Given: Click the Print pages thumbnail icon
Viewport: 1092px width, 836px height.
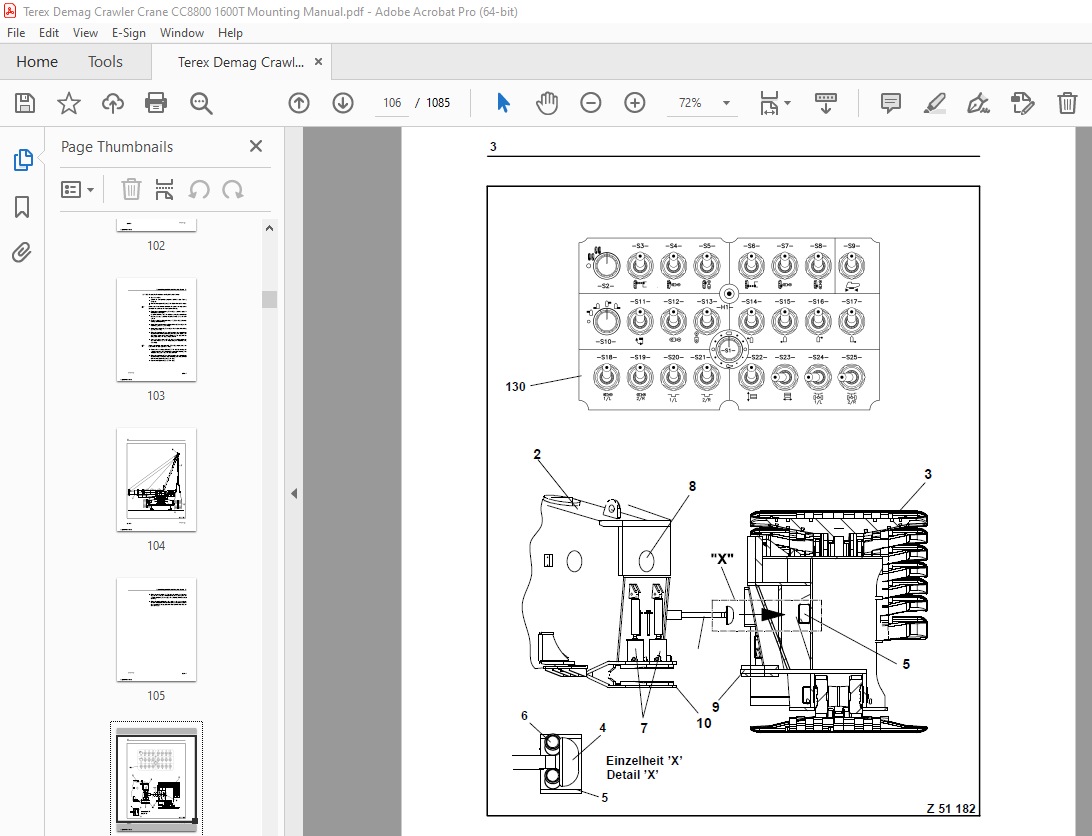Looking at the screenshot, I should pyautogui.click(x=164, y=189).
